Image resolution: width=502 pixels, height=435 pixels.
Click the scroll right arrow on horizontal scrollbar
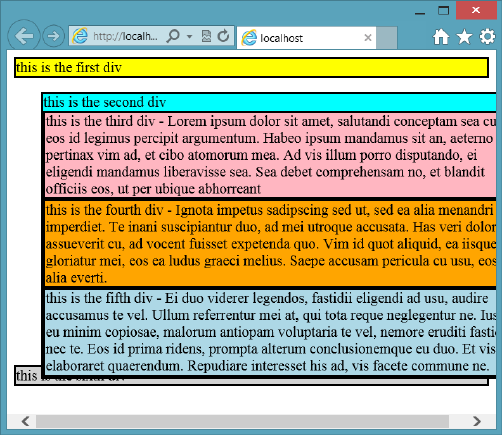(477, 421)
